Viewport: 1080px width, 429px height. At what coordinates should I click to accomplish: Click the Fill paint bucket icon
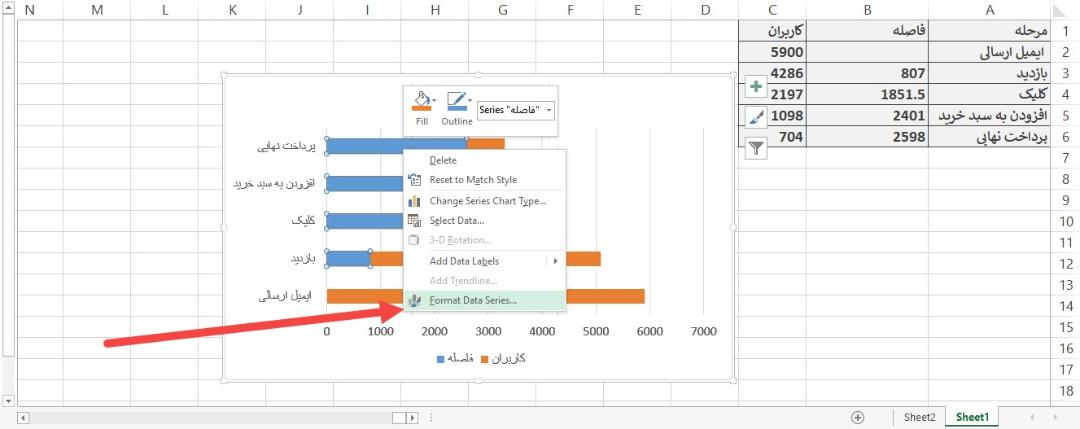pos(420,101)
